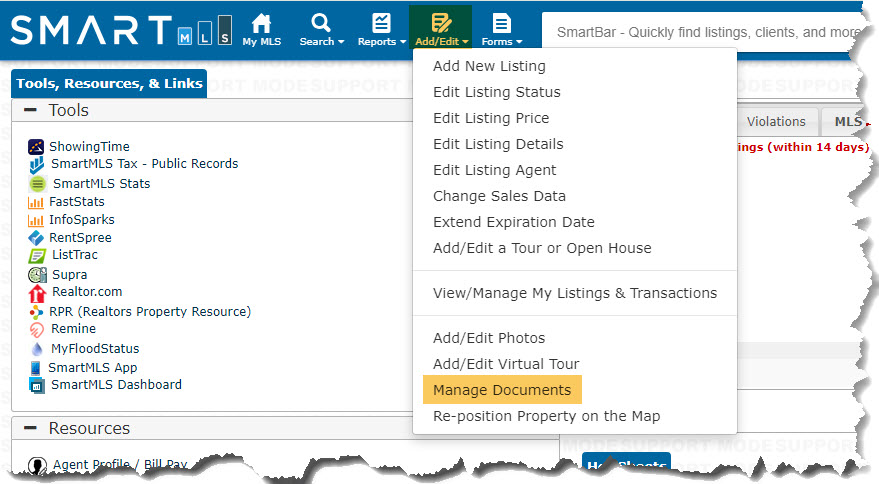The width and height of the screenshot is (879, 484).
Task: Select Edit Listing Price
Action: (491, 118)
